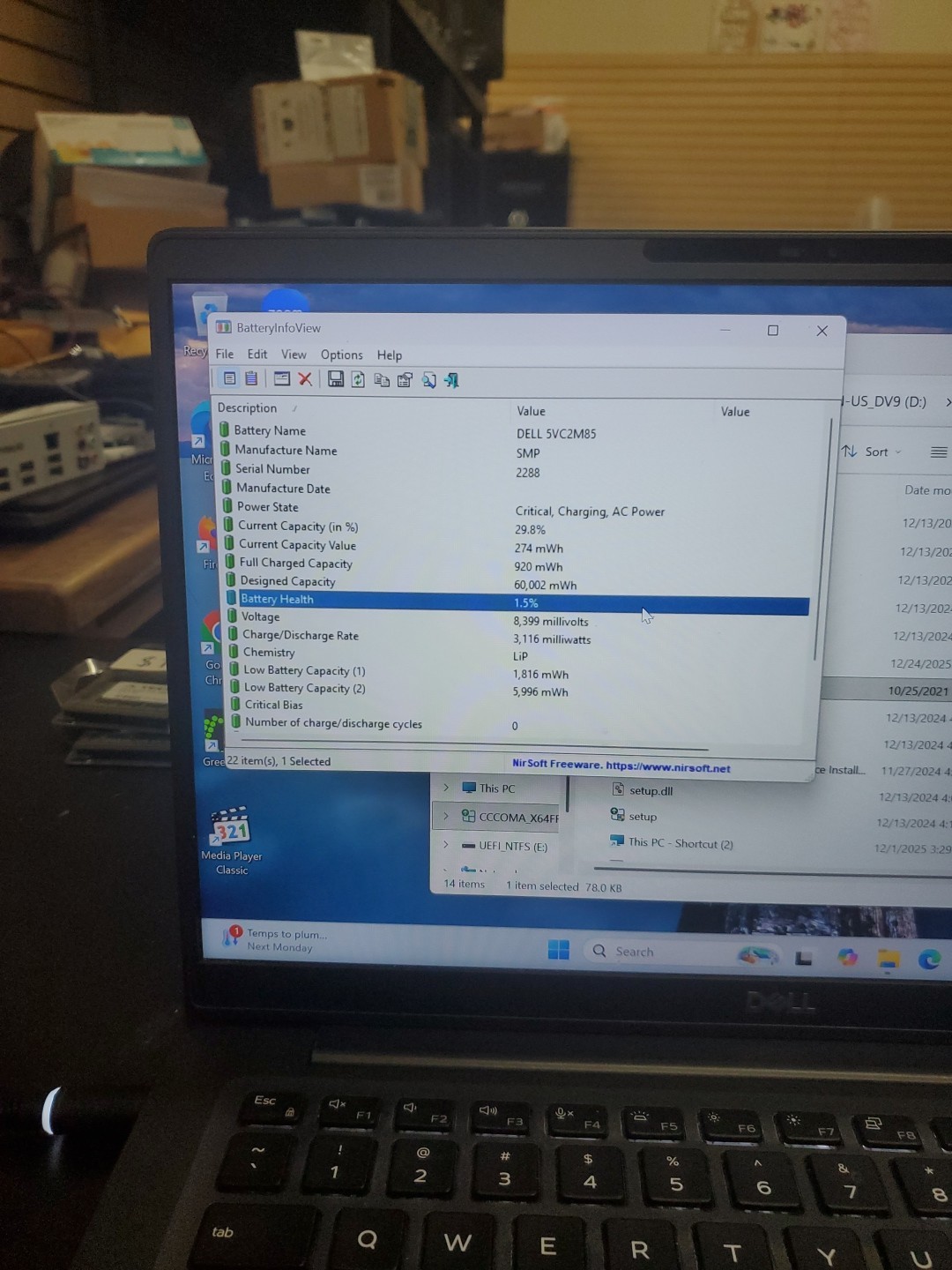Switch to the Show Battery Log toolbar icon
Screen dimensions: 952x1270
[x=251, y=378]
